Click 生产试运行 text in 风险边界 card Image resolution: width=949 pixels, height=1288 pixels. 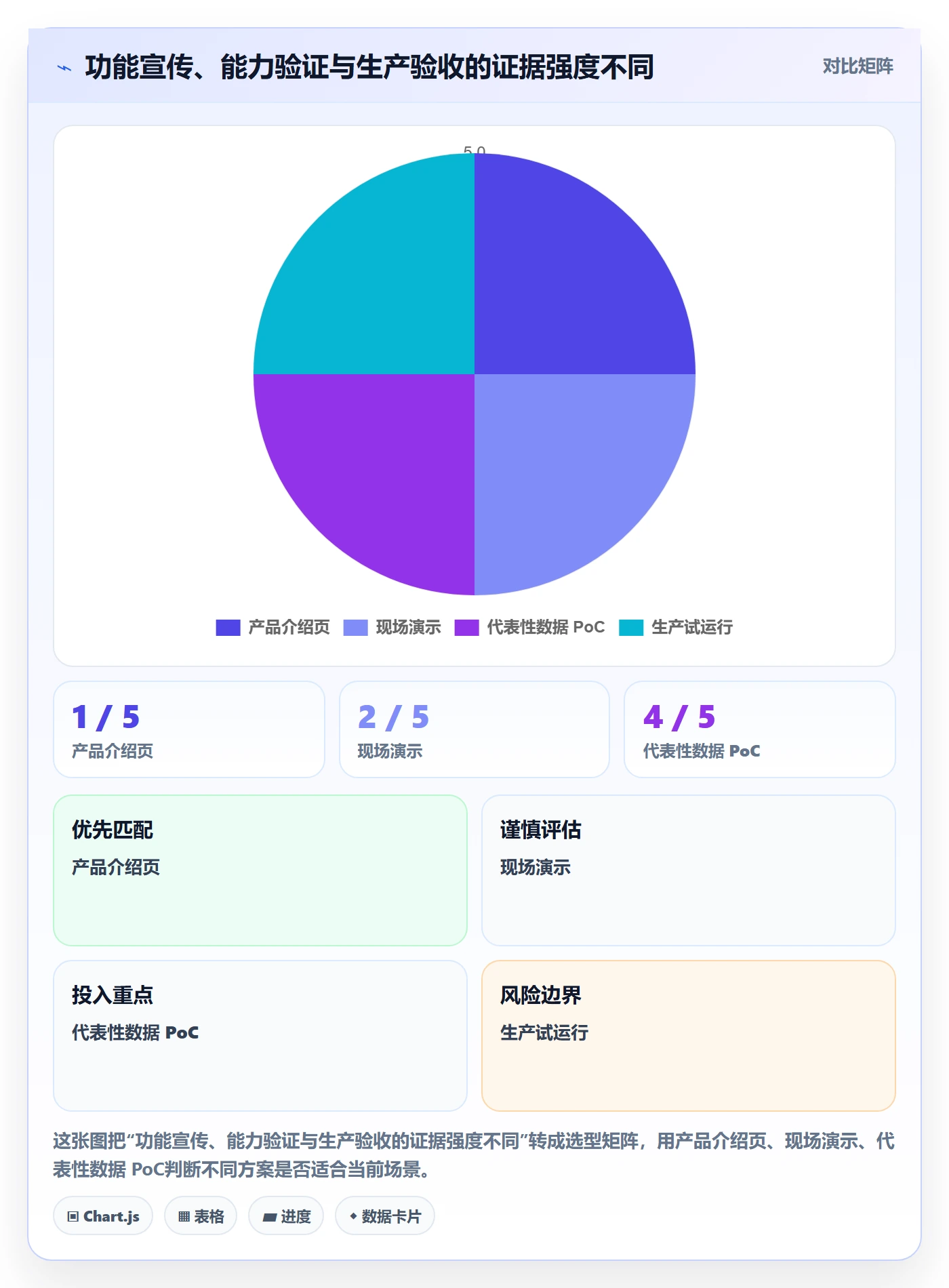[544, 1032]
